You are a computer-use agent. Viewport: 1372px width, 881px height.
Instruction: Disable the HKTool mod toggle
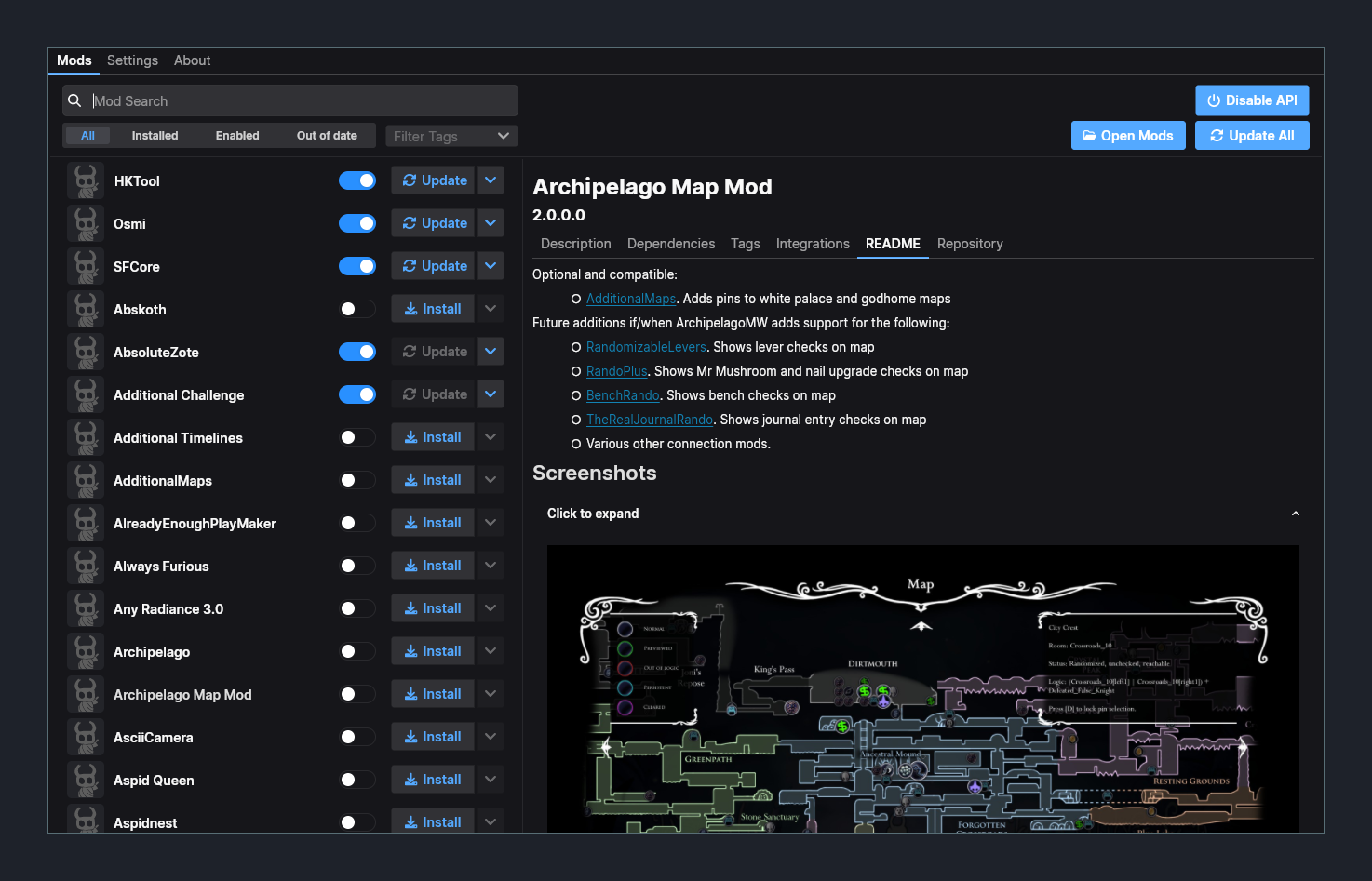(x=357, y=180)
